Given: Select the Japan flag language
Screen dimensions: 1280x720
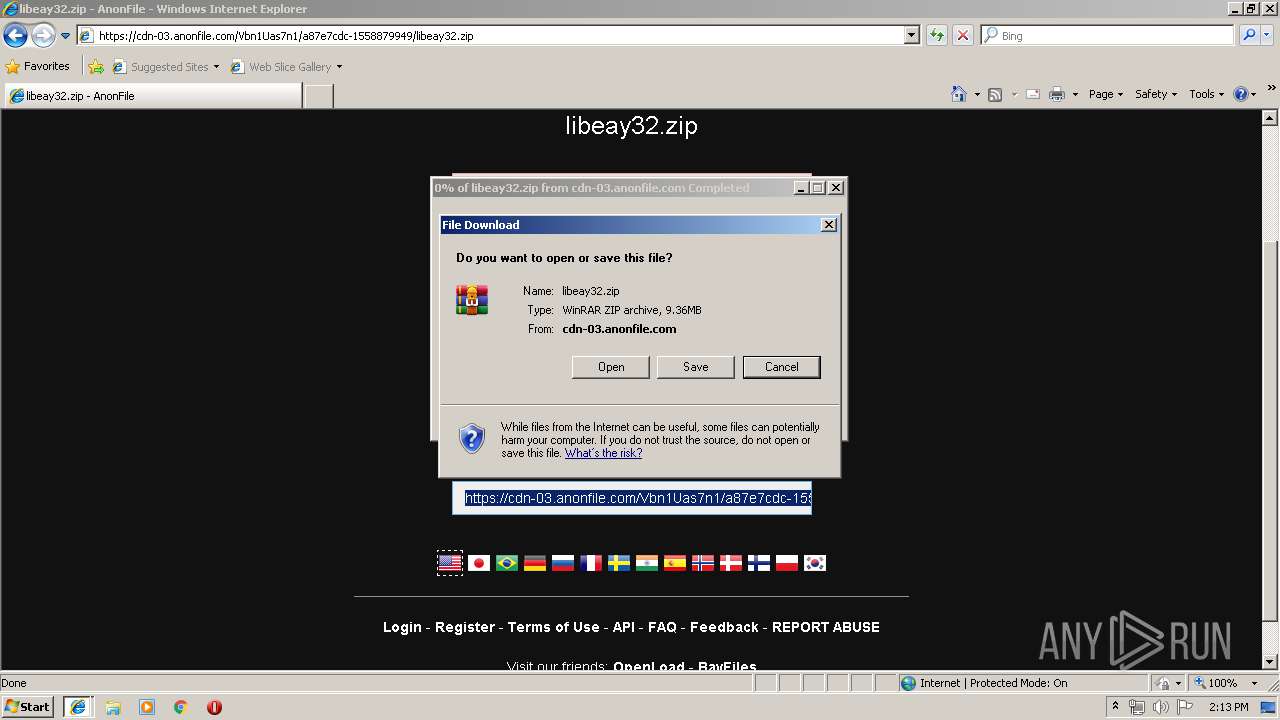Looking at the screenshot, I should 479,563.
